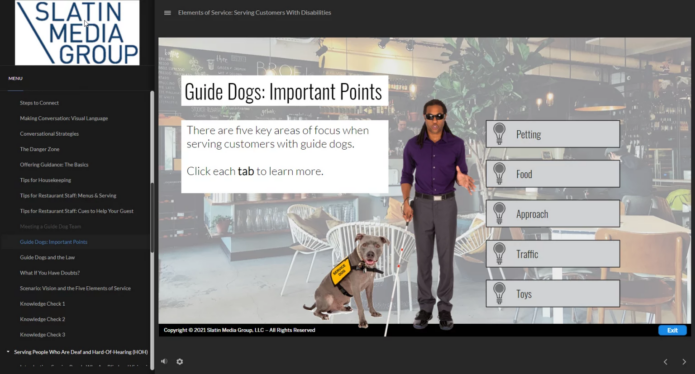Image resolution: width=695 pixels, height=374 pixels.
Task: Open Meeting a Guide Dog Team lesson
Action: (50, 226)
